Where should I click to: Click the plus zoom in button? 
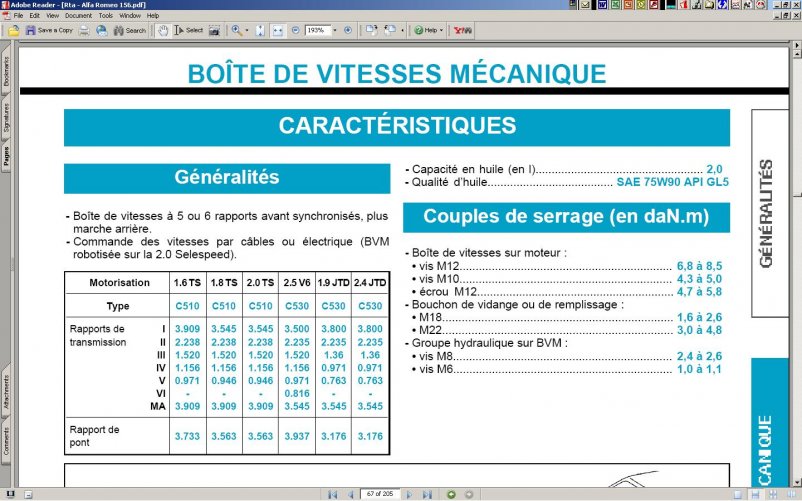(x=348, y=30)
